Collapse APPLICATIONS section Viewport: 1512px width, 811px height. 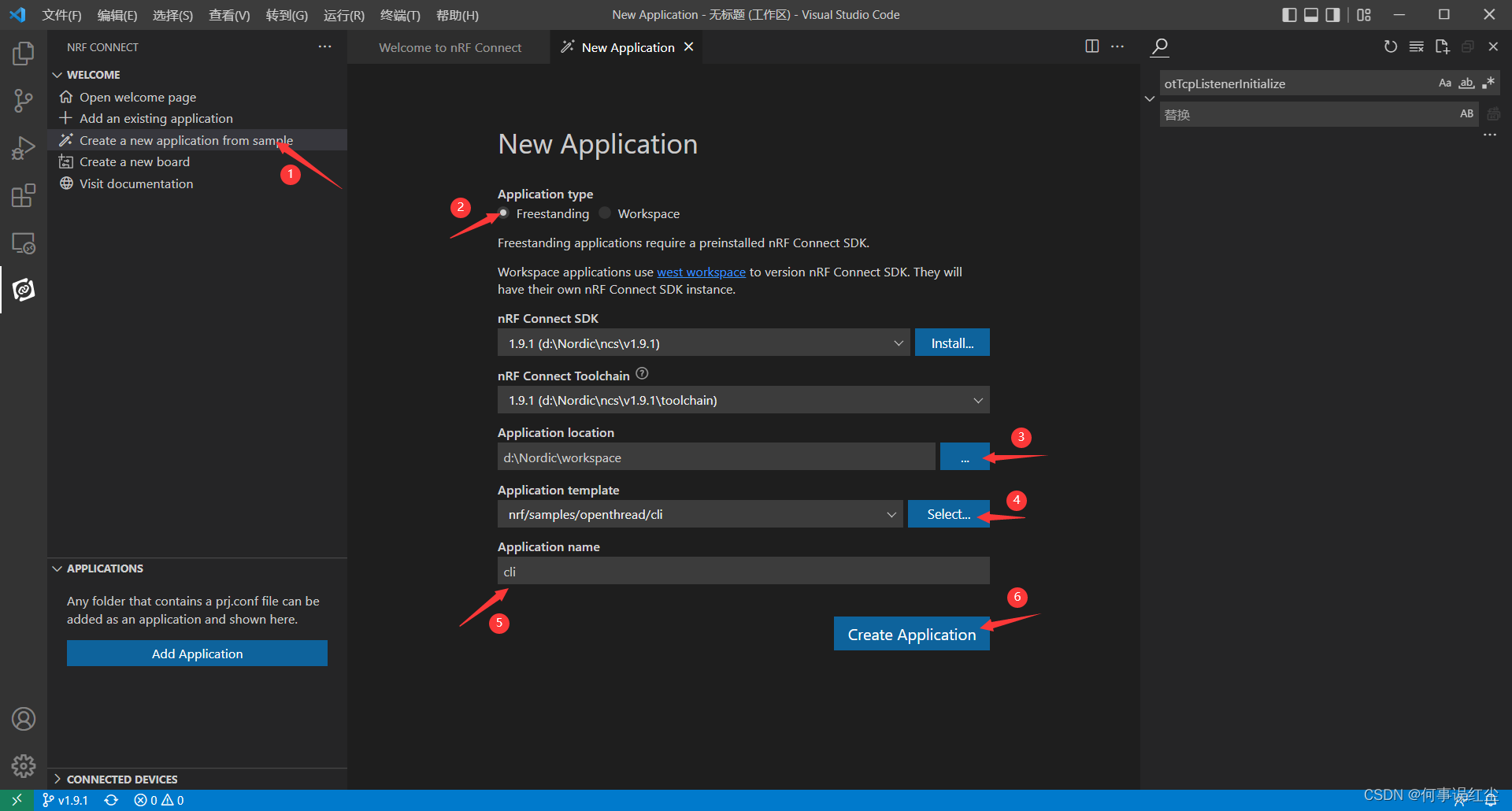pyautogui.click(x=98, y=568)
